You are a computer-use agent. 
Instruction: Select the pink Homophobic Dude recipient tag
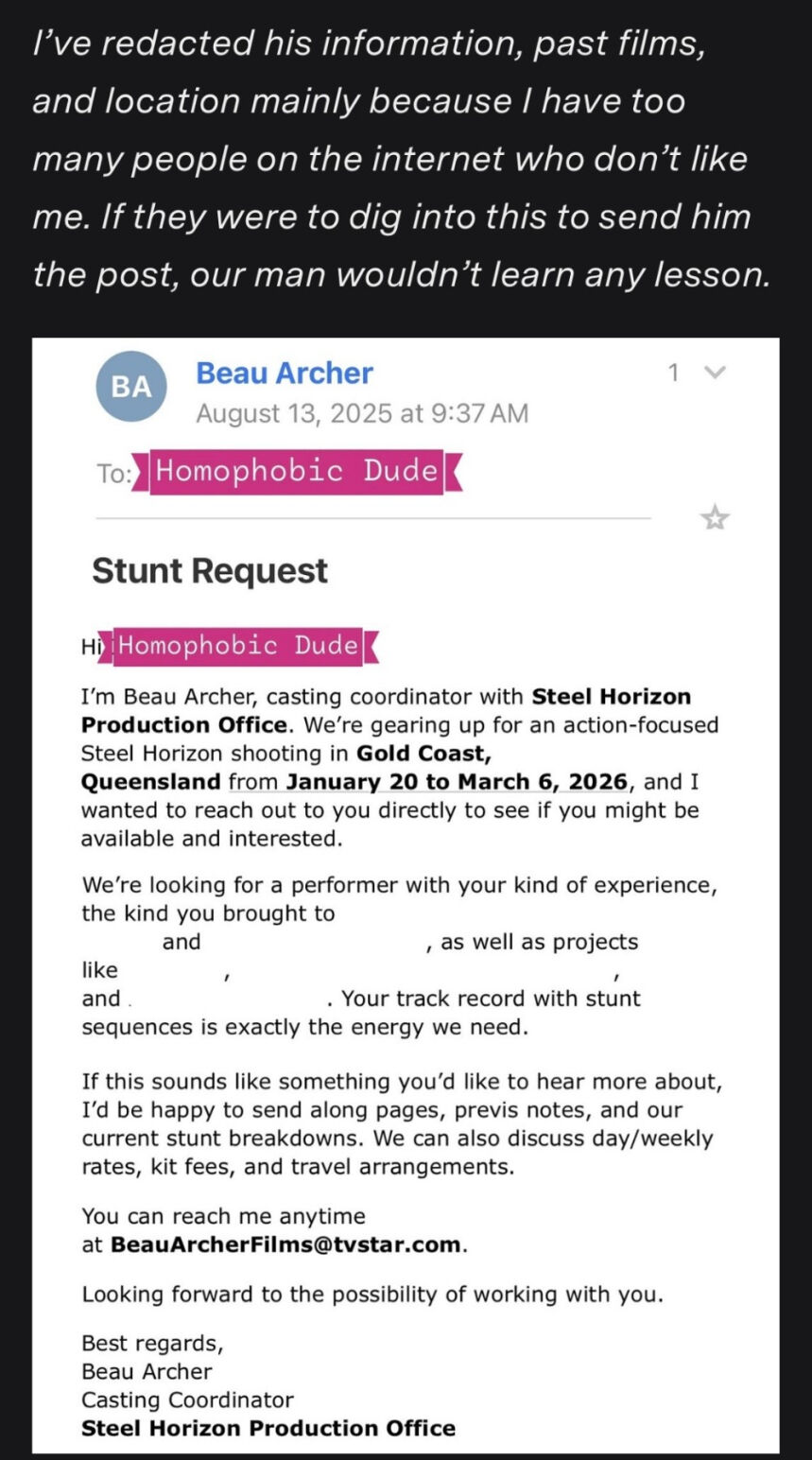coord(297,471)
